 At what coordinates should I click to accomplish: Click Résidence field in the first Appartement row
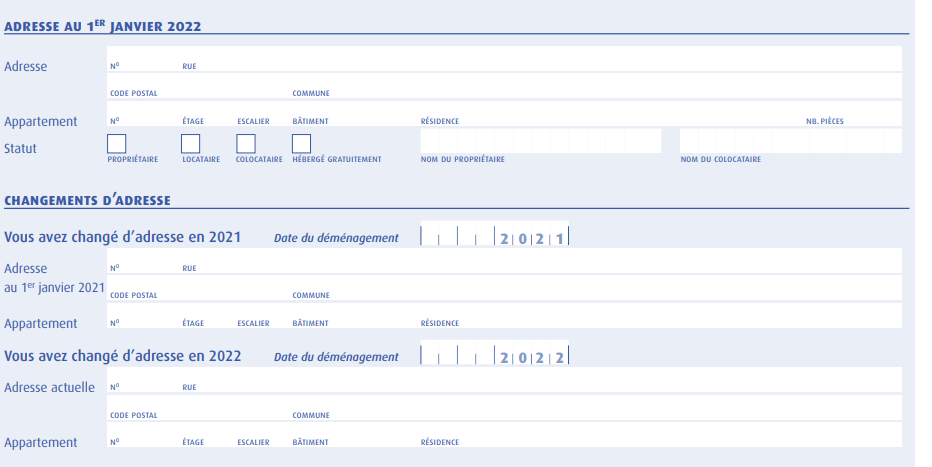pyautogui.click(x=611, y=113)
